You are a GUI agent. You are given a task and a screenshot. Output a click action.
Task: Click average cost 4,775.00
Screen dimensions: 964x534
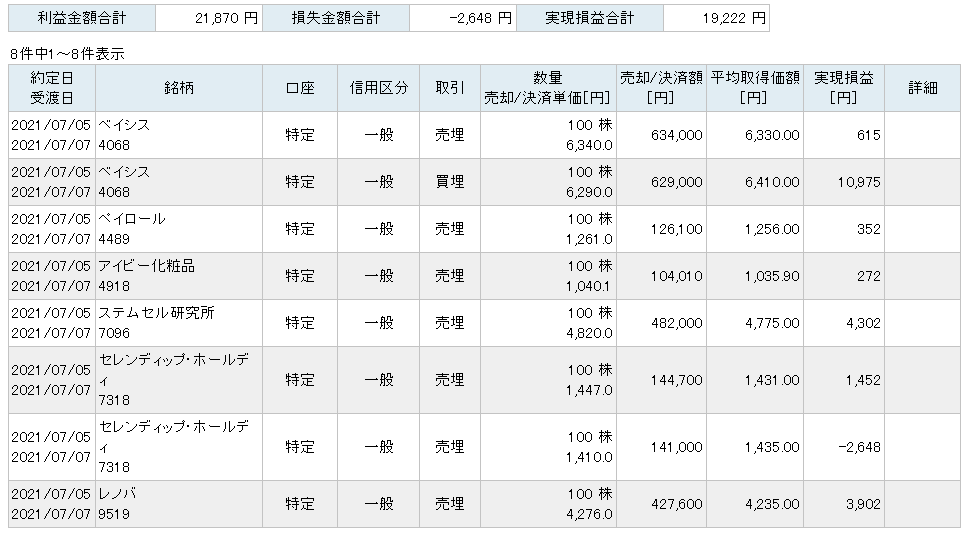(755, 323)
